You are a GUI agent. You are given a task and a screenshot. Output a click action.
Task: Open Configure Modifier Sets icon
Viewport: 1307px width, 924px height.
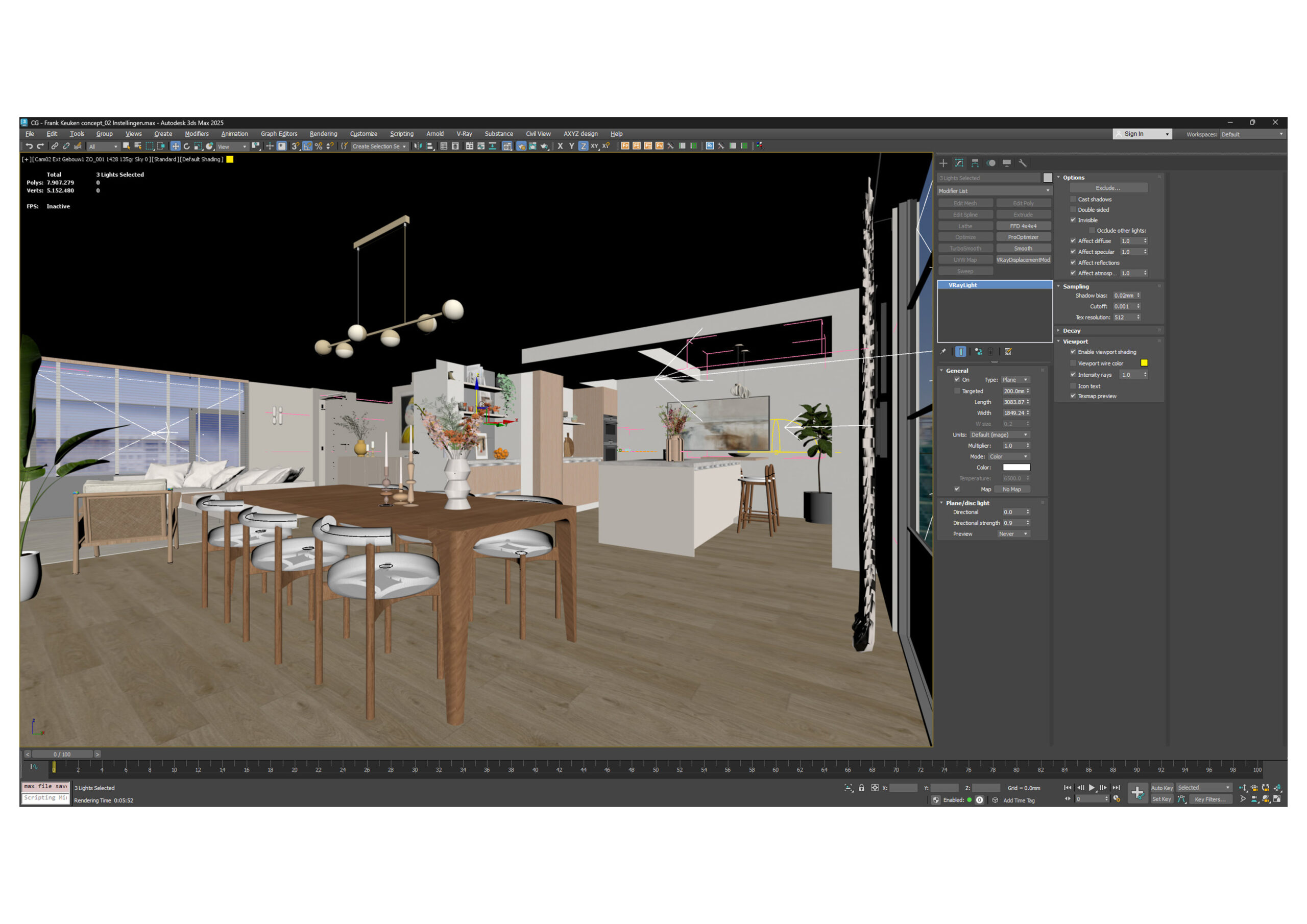point(1008,352)
